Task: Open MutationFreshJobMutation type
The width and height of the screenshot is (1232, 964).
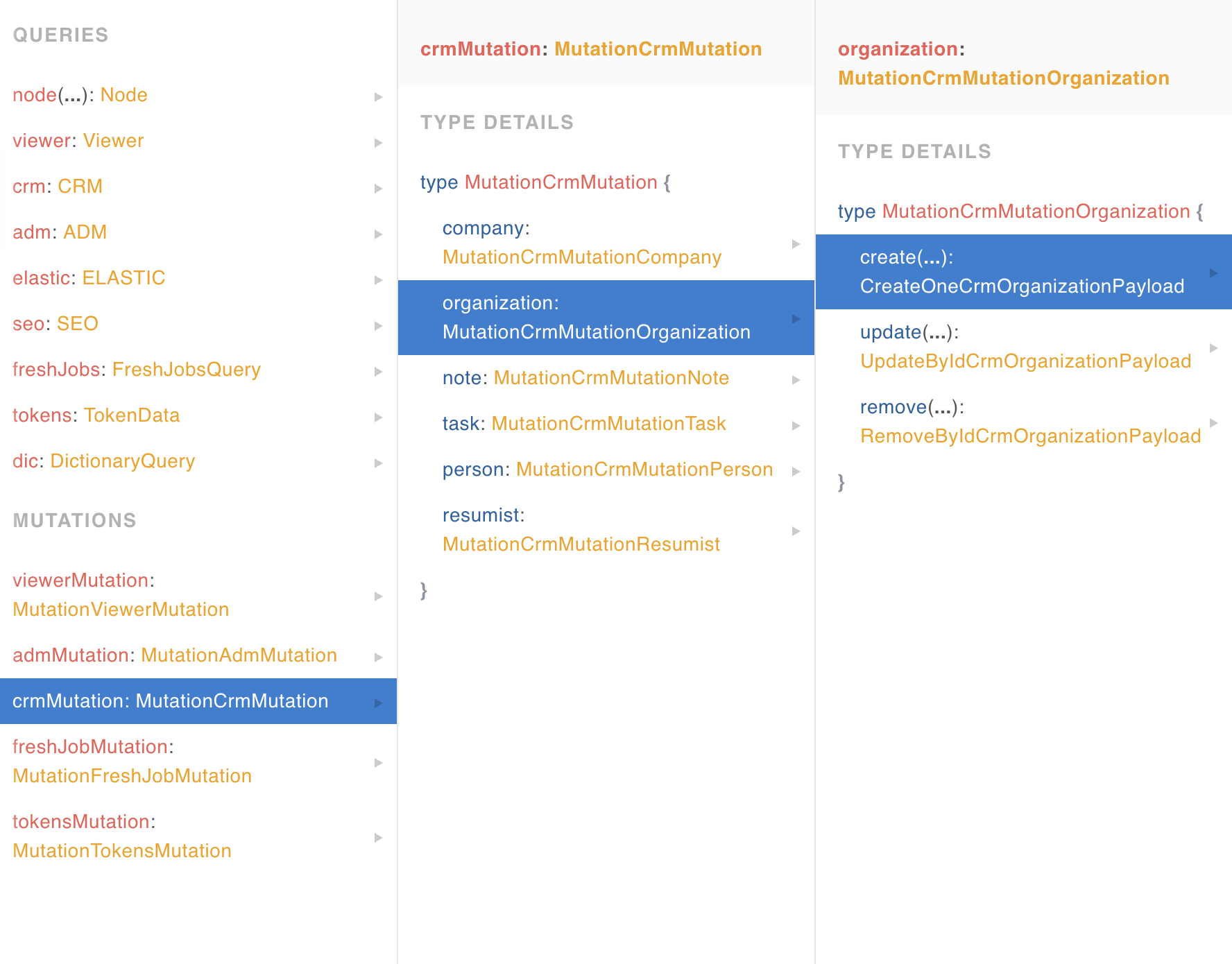Action: coord(132,776)
